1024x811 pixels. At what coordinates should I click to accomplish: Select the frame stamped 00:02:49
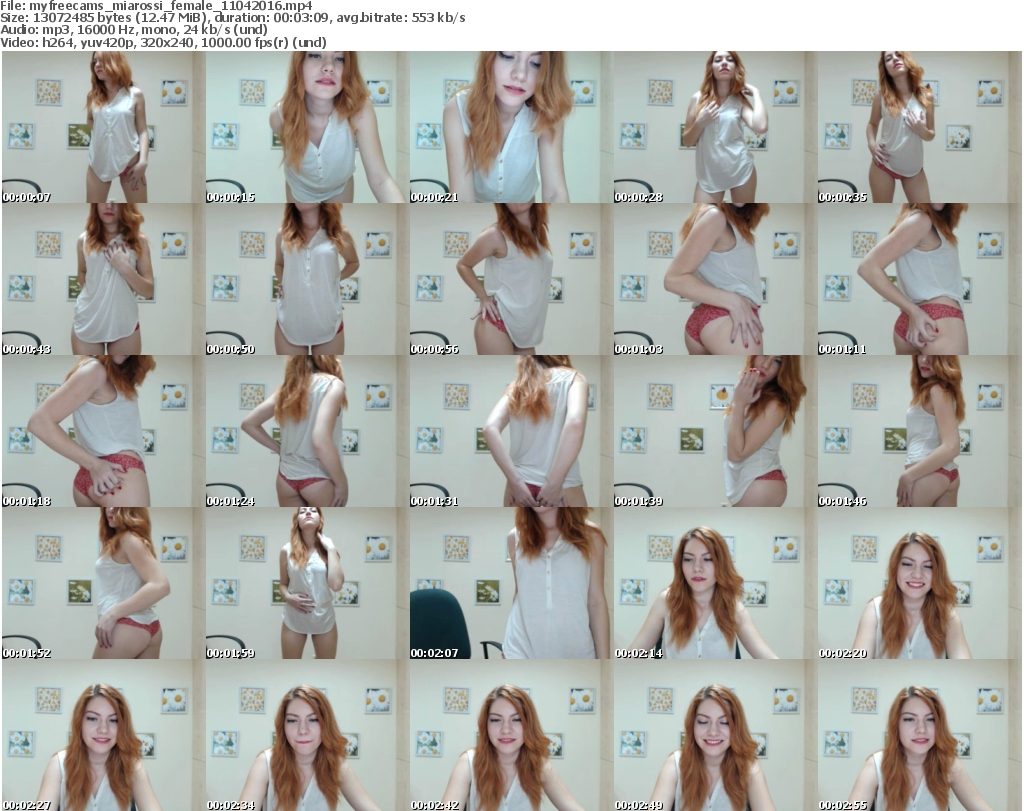point(715,735)
